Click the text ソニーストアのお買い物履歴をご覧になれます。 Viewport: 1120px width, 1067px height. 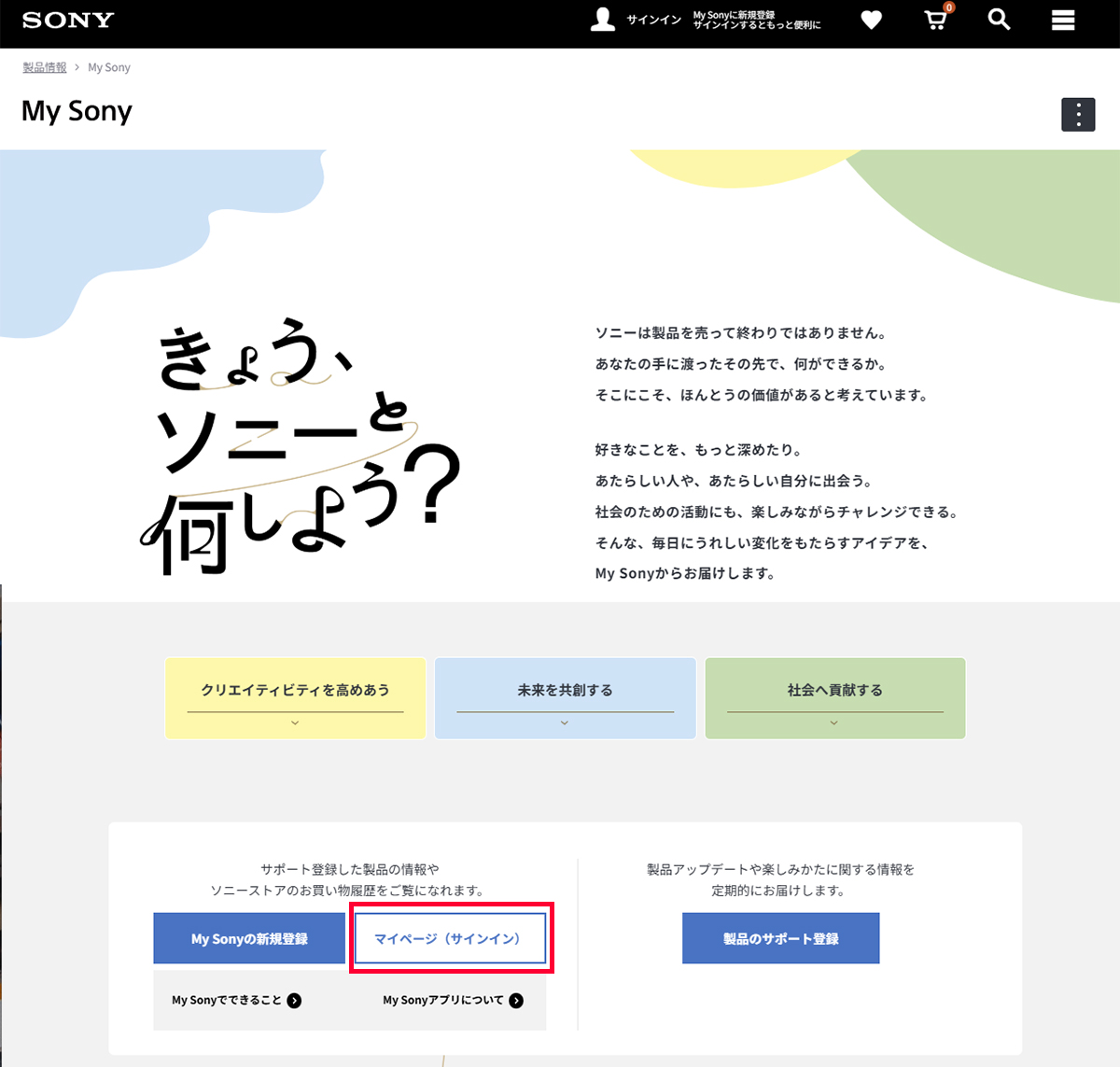point(350,891)
